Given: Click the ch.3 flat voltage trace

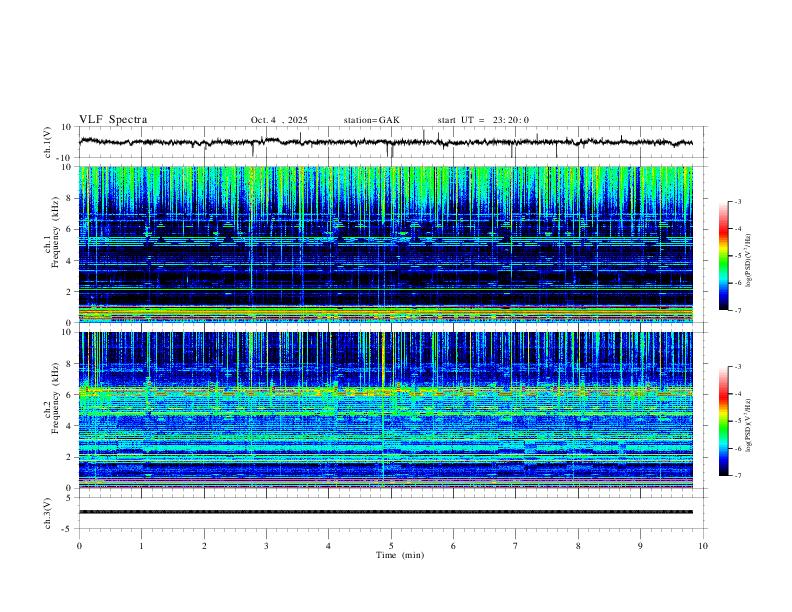Looking at the screenshot, I should tap(386, 512).
